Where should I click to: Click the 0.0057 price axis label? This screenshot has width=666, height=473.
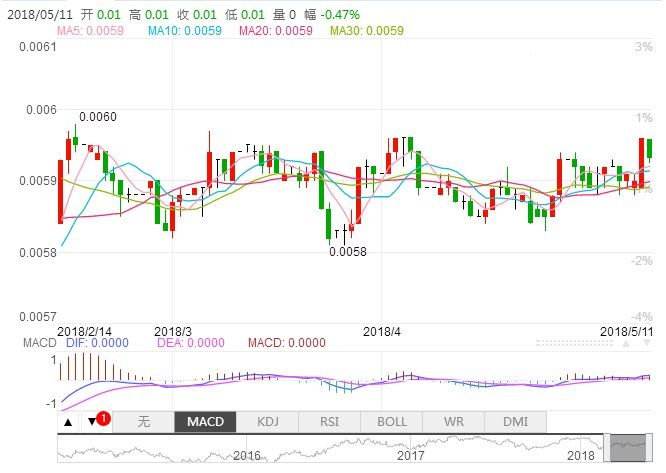[x=38, y=317]
